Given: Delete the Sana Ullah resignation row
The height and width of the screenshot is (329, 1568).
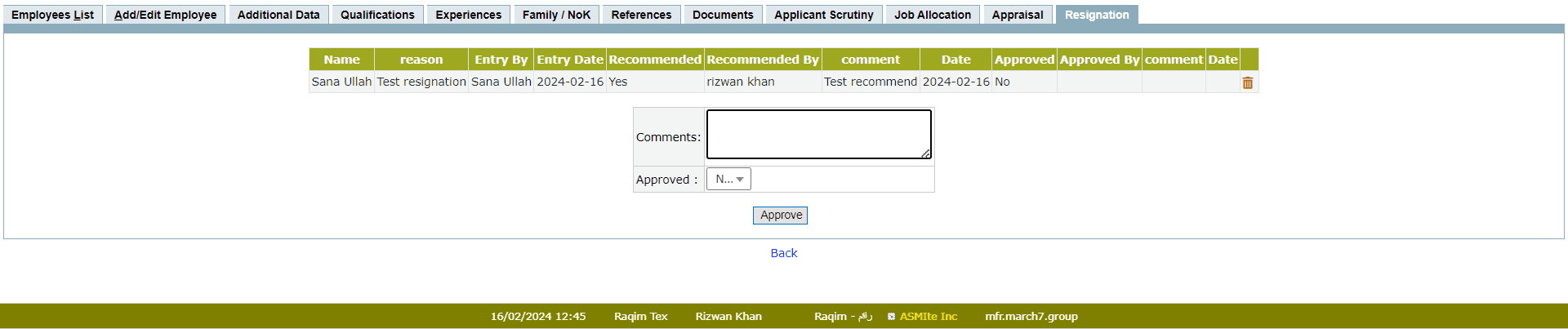Looking at the screenshot, I should (1247, 82).
